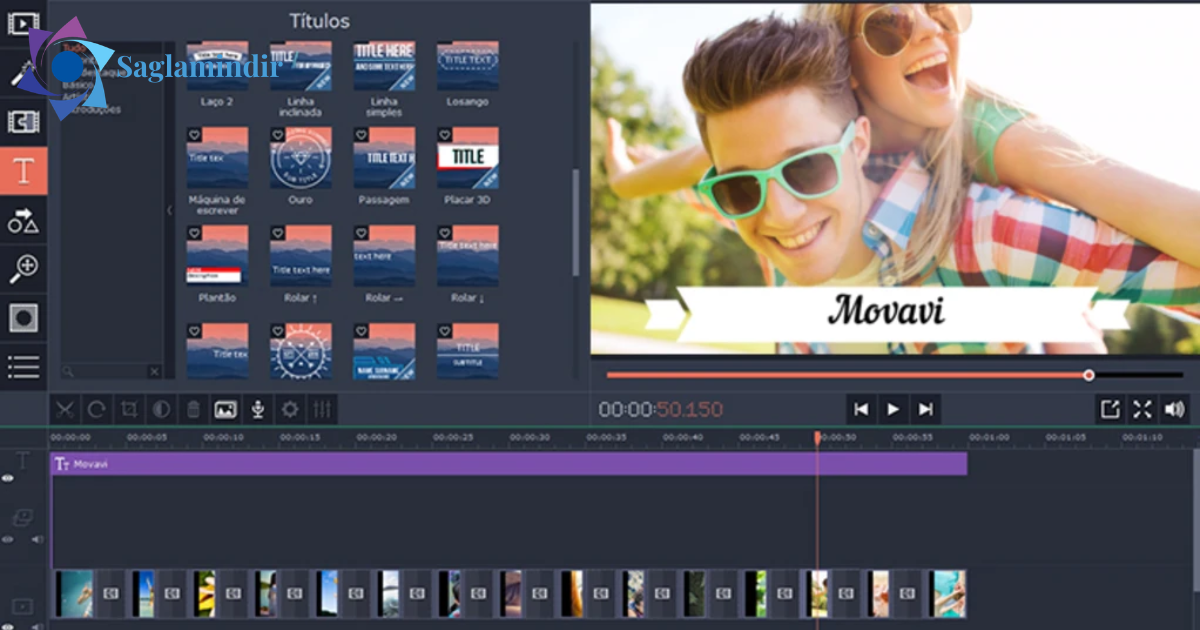Click the detach preview window icon

[x=1111, y=409]
